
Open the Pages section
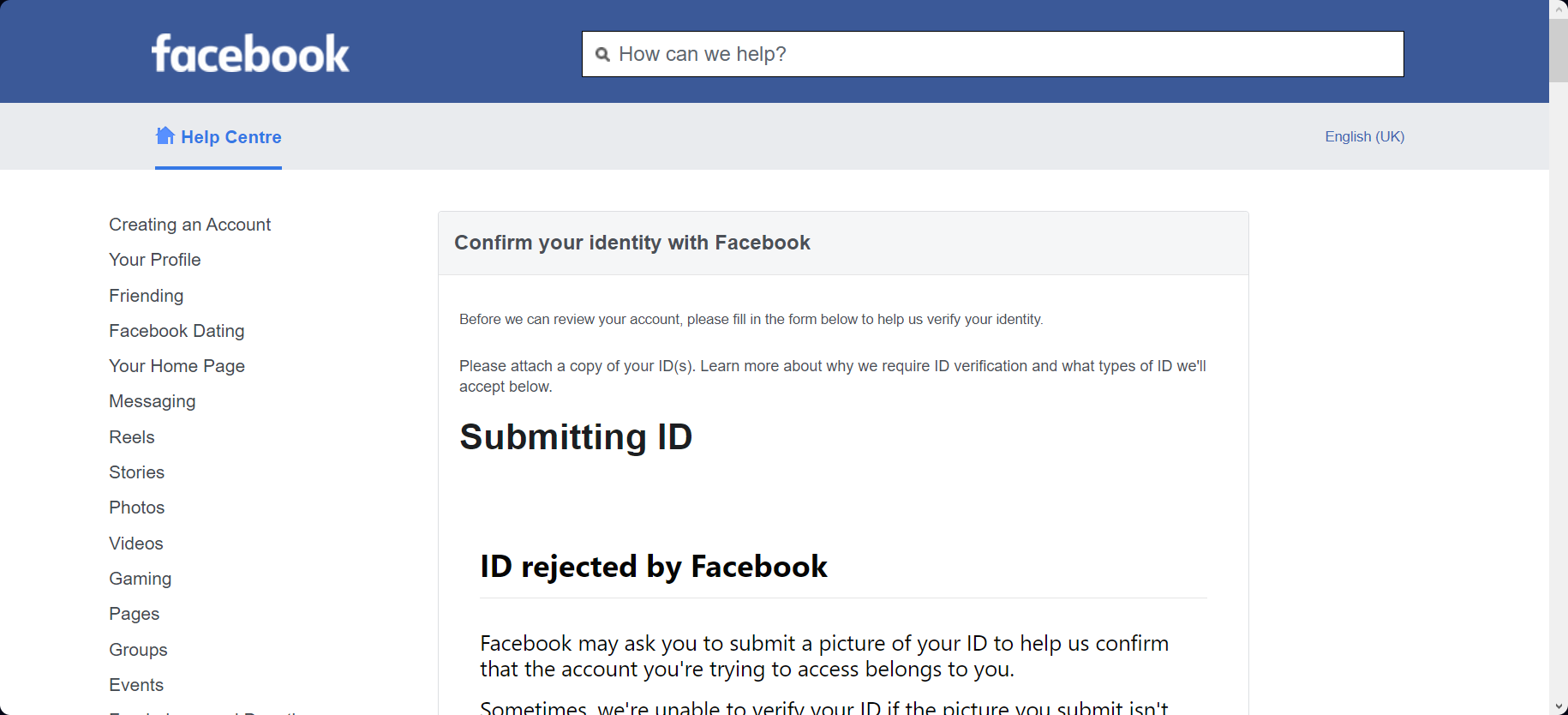click(x=134, y=614)
